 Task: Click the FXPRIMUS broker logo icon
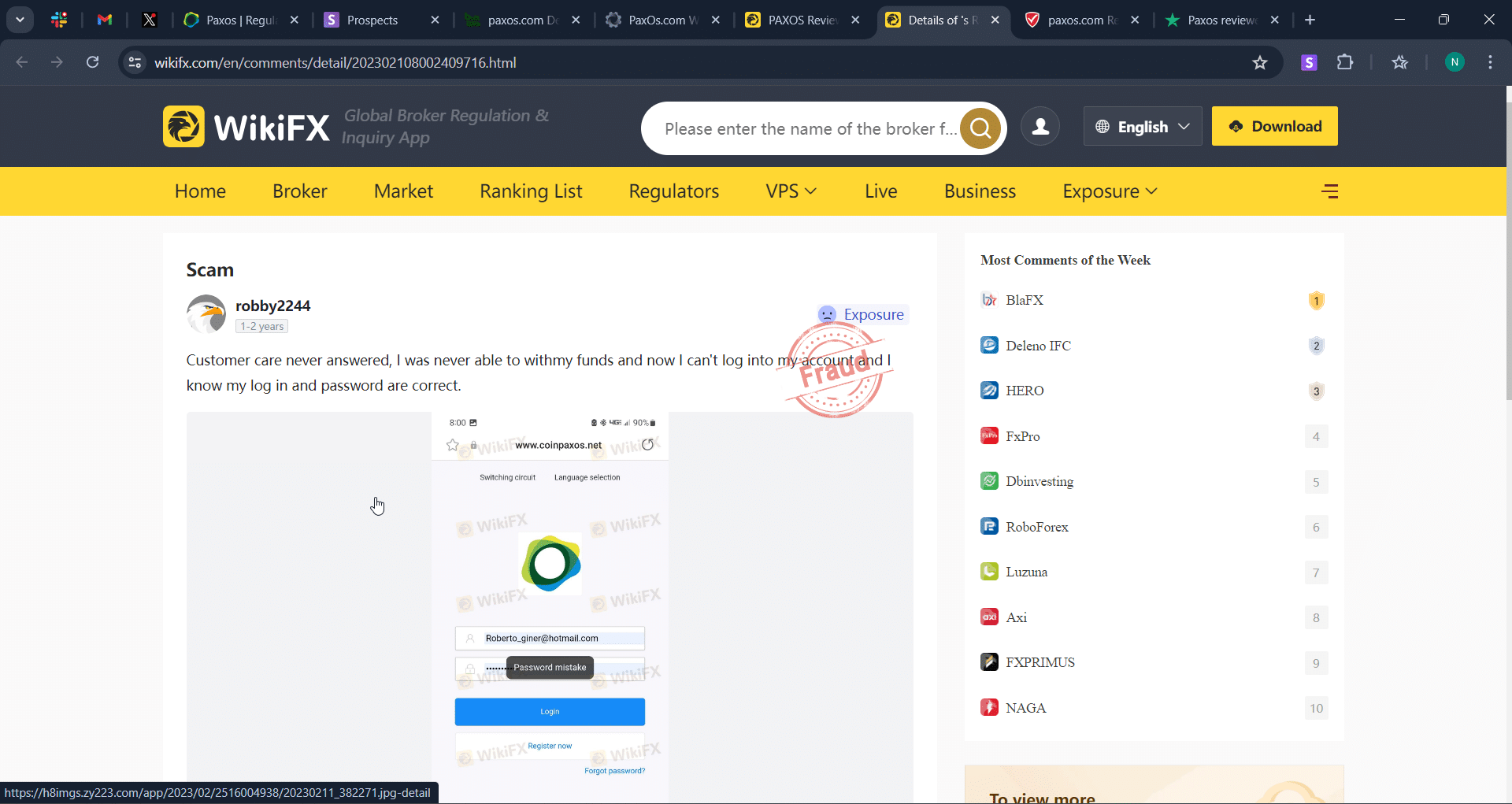989,662
